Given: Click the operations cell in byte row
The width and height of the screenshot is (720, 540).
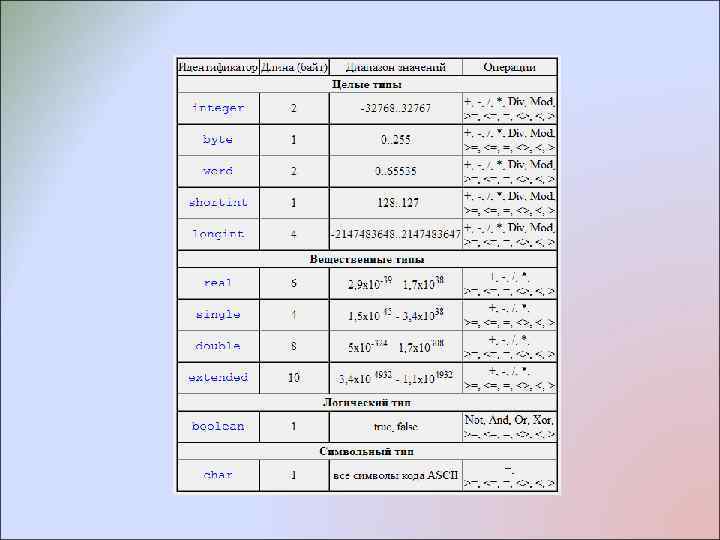Looking at the screenshot, I should (509, 140).
